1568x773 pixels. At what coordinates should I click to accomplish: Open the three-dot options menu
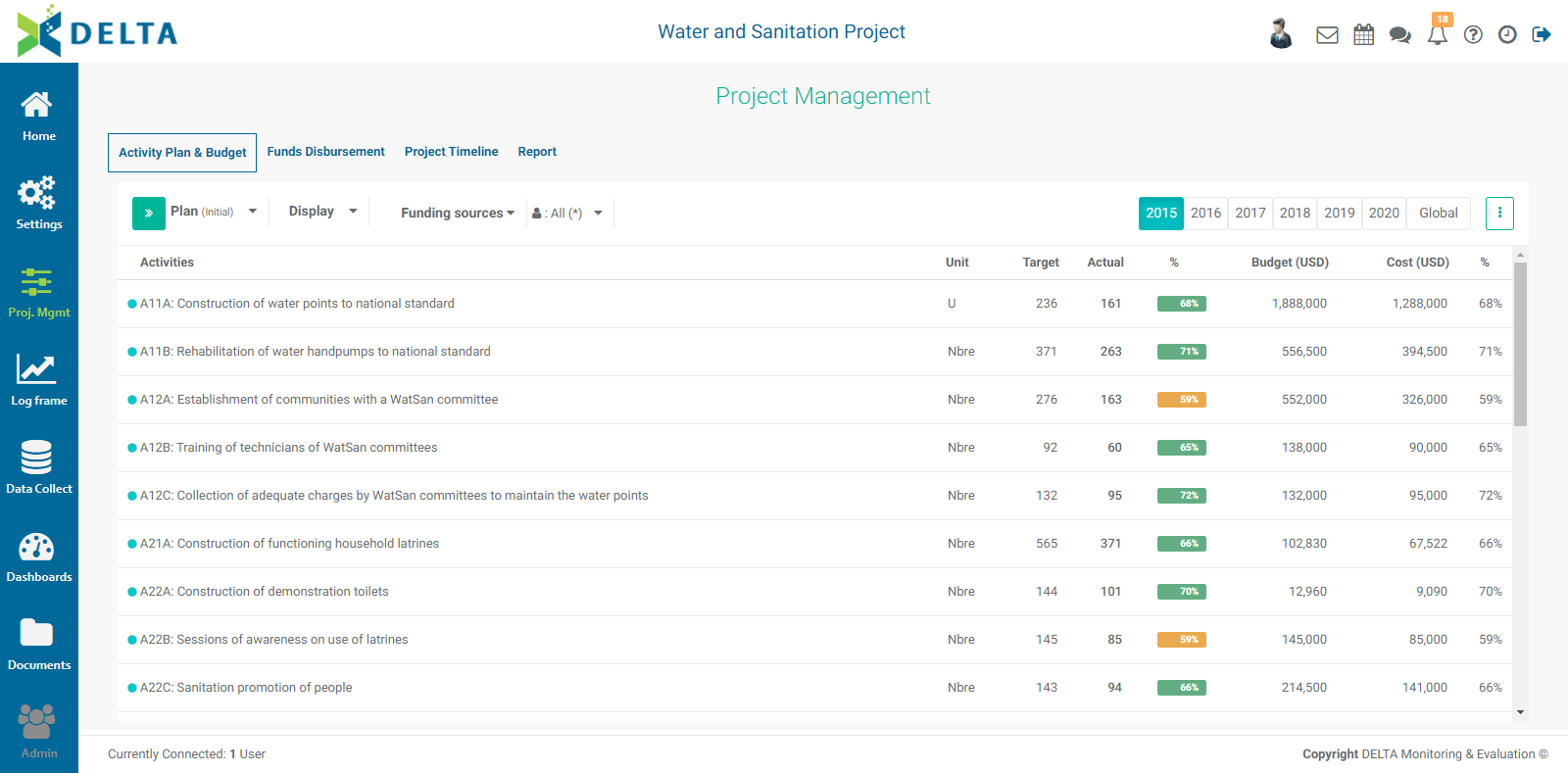click(x=1499, y=213)
